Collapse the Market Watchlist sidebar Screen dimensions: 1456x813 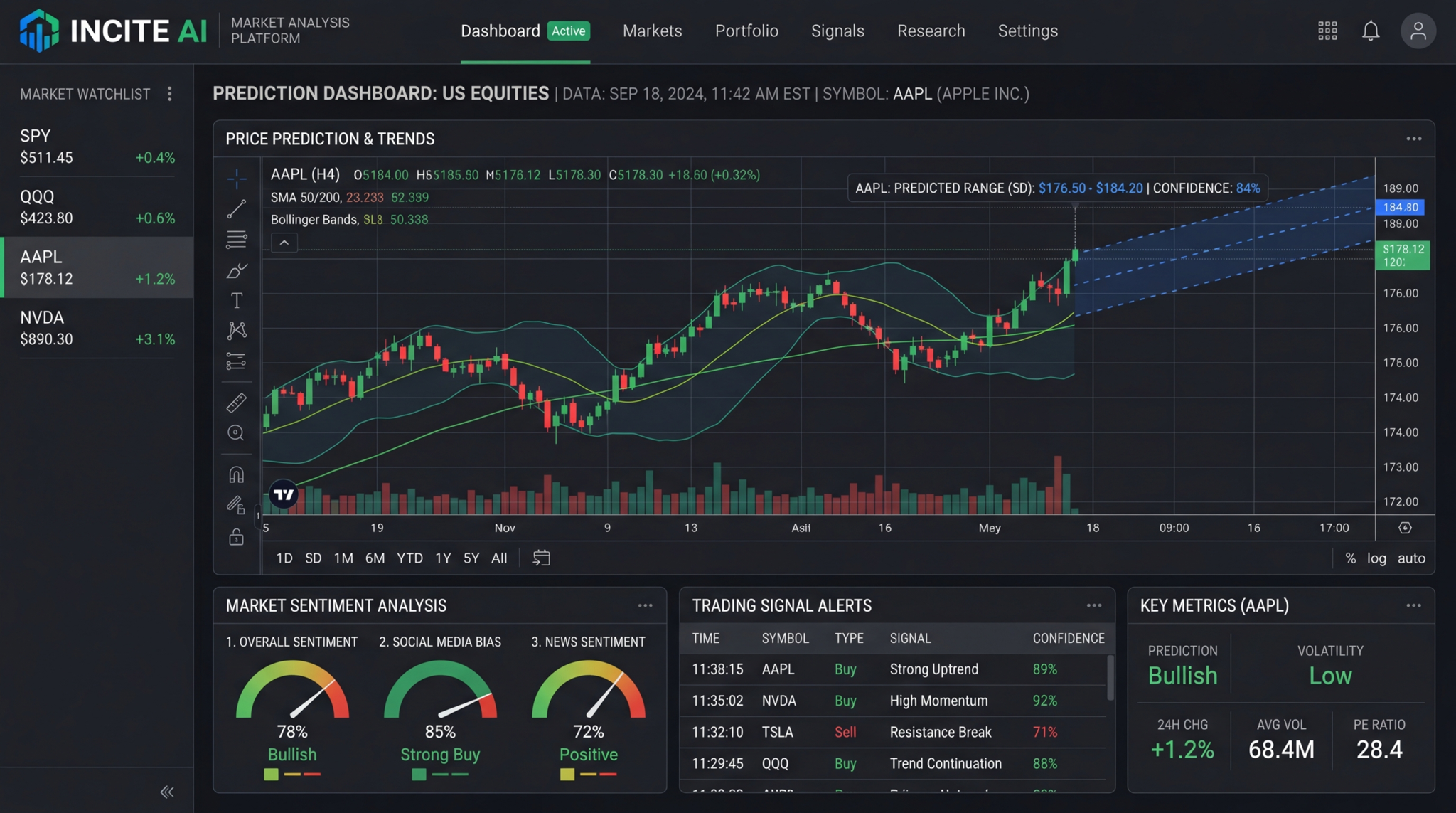click(168, 791)
